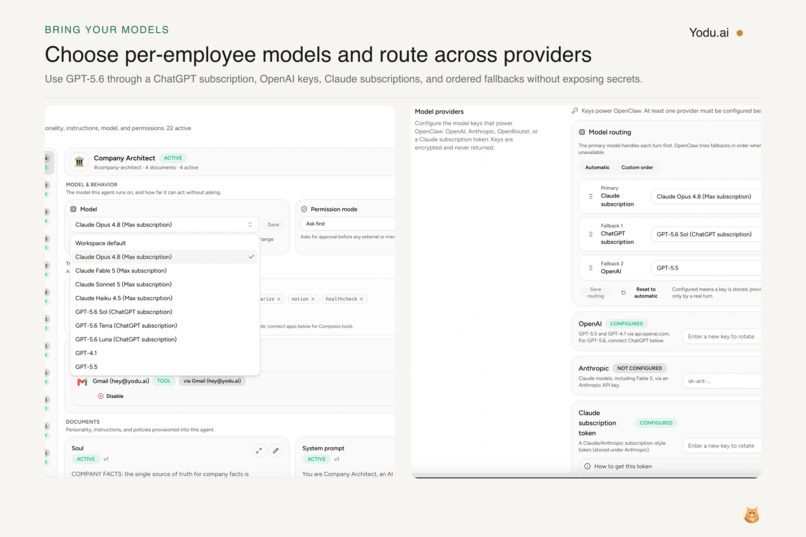The width and height of the screenshot is (806, 537).
Task: Click the reset circular arrow icon
Action: pyautogui.click(x=623, y=292)
